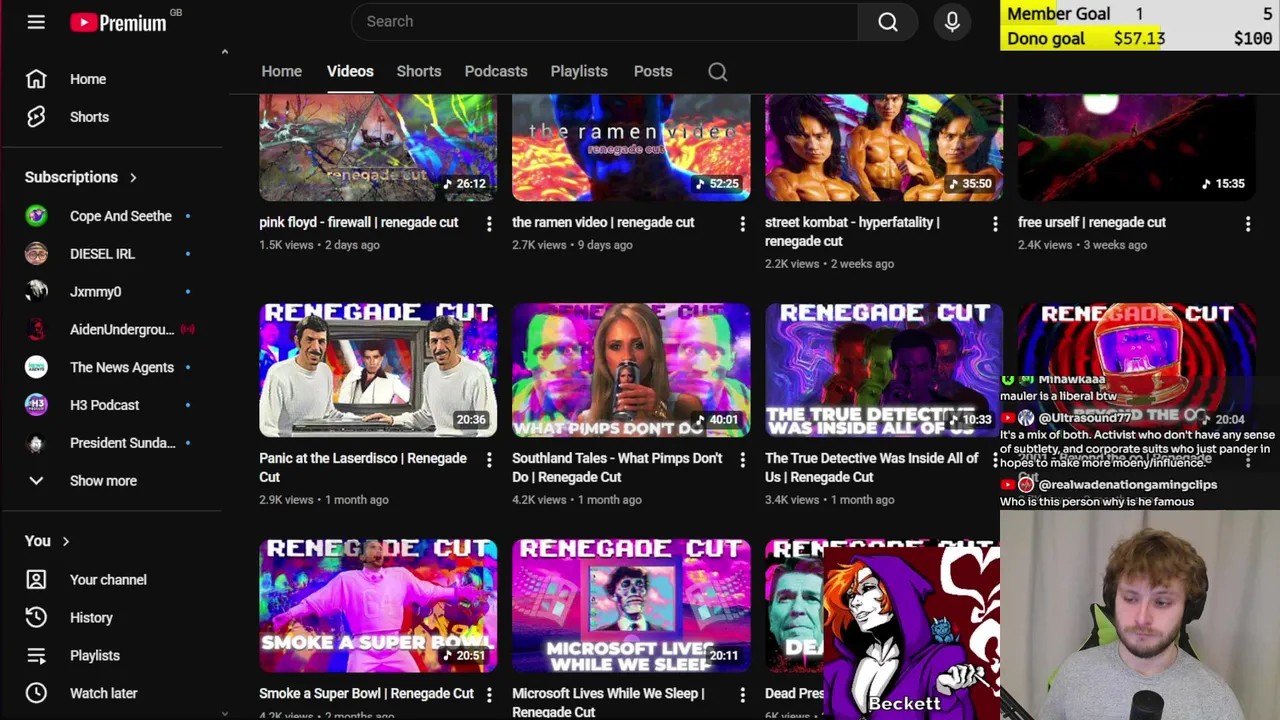Open options for Panic at the Laserdisco

point(489,460)
